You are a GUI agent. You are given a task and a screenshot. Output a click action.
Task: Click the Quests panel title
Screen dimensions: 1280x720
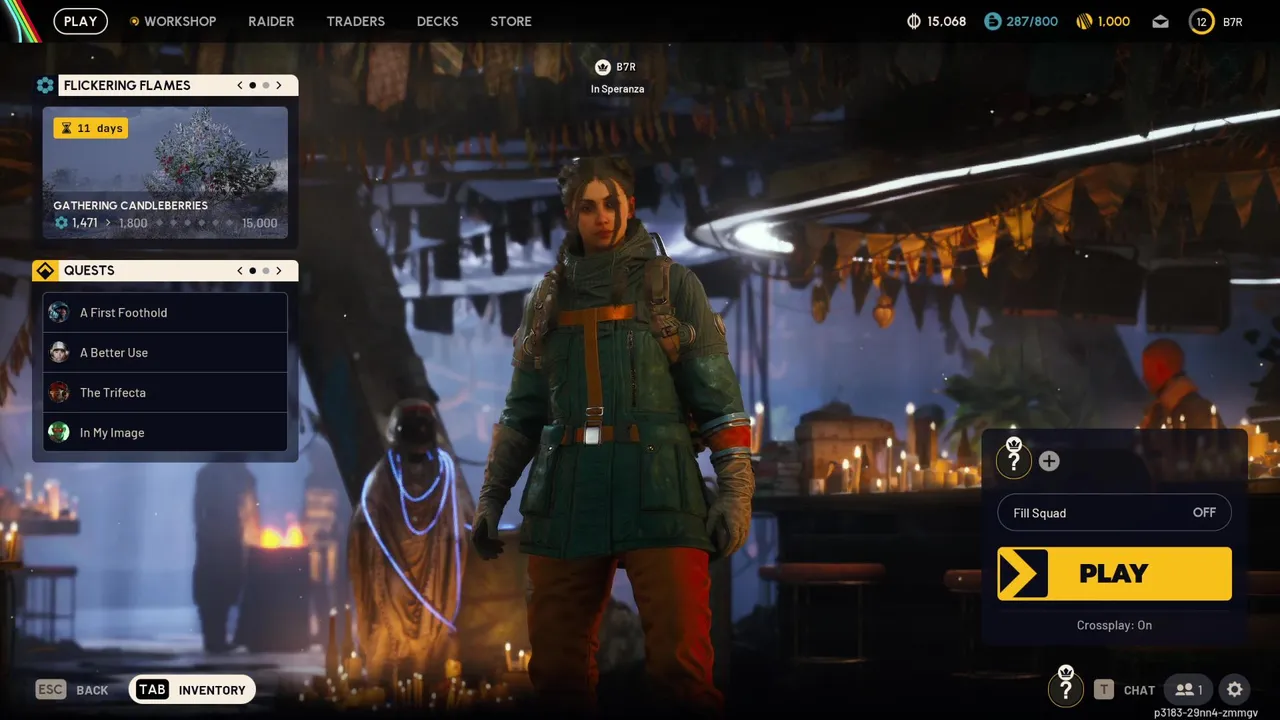coord(89,270)
